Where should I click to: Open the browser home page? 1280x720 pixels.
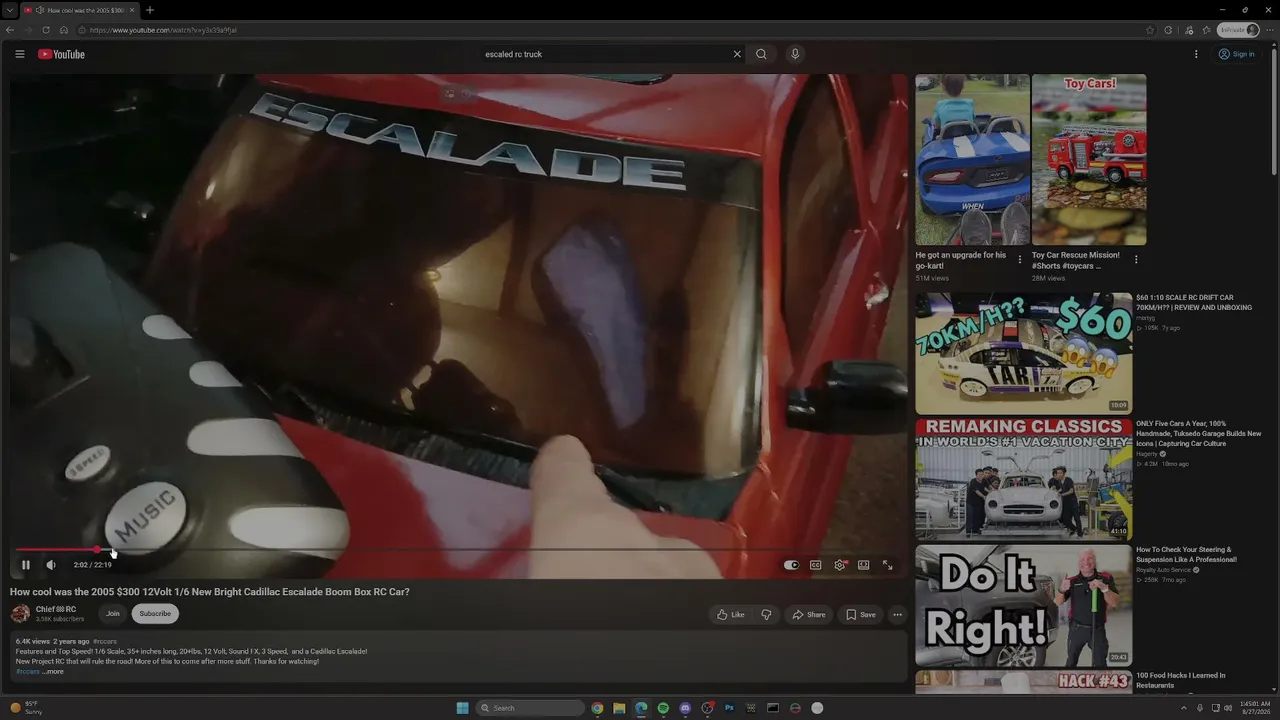(x=63, y=30)
